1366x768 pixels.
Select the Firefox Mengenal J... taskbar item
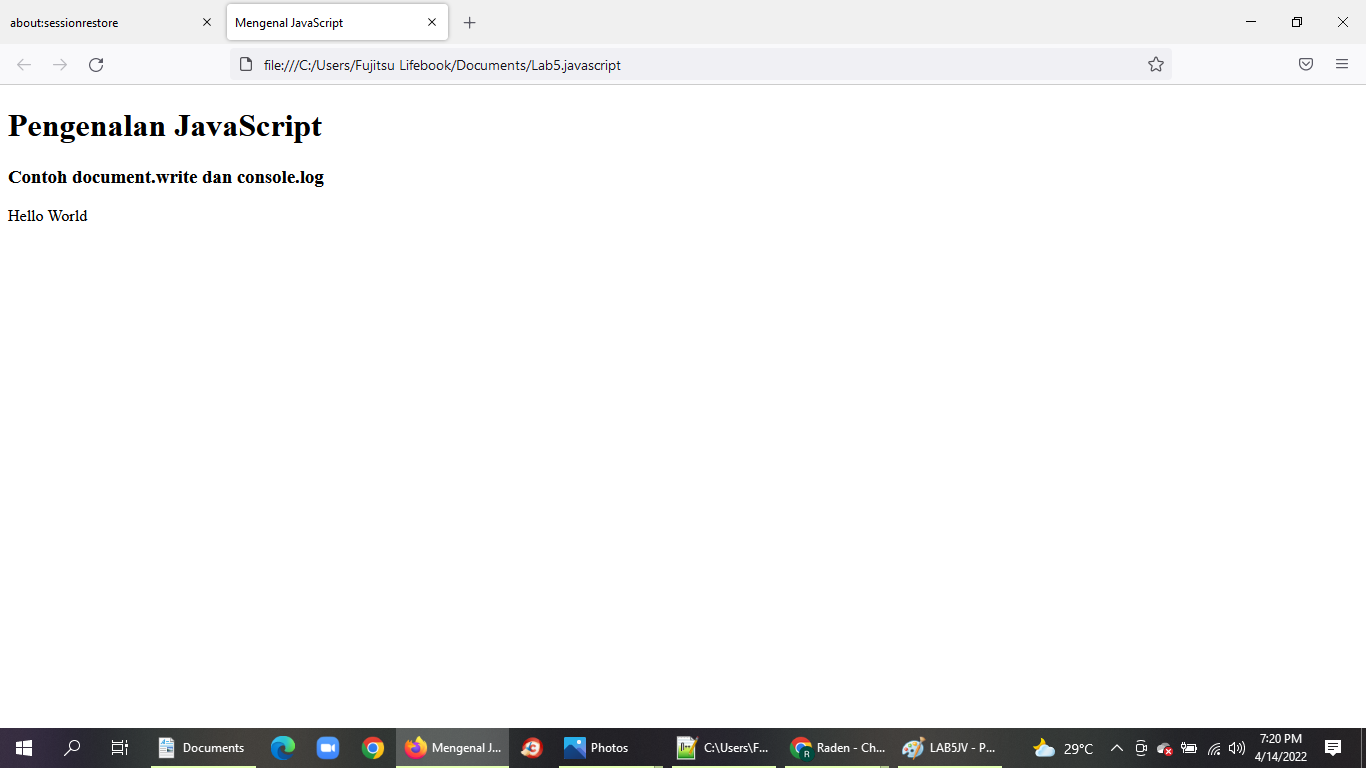coord(453,748)
